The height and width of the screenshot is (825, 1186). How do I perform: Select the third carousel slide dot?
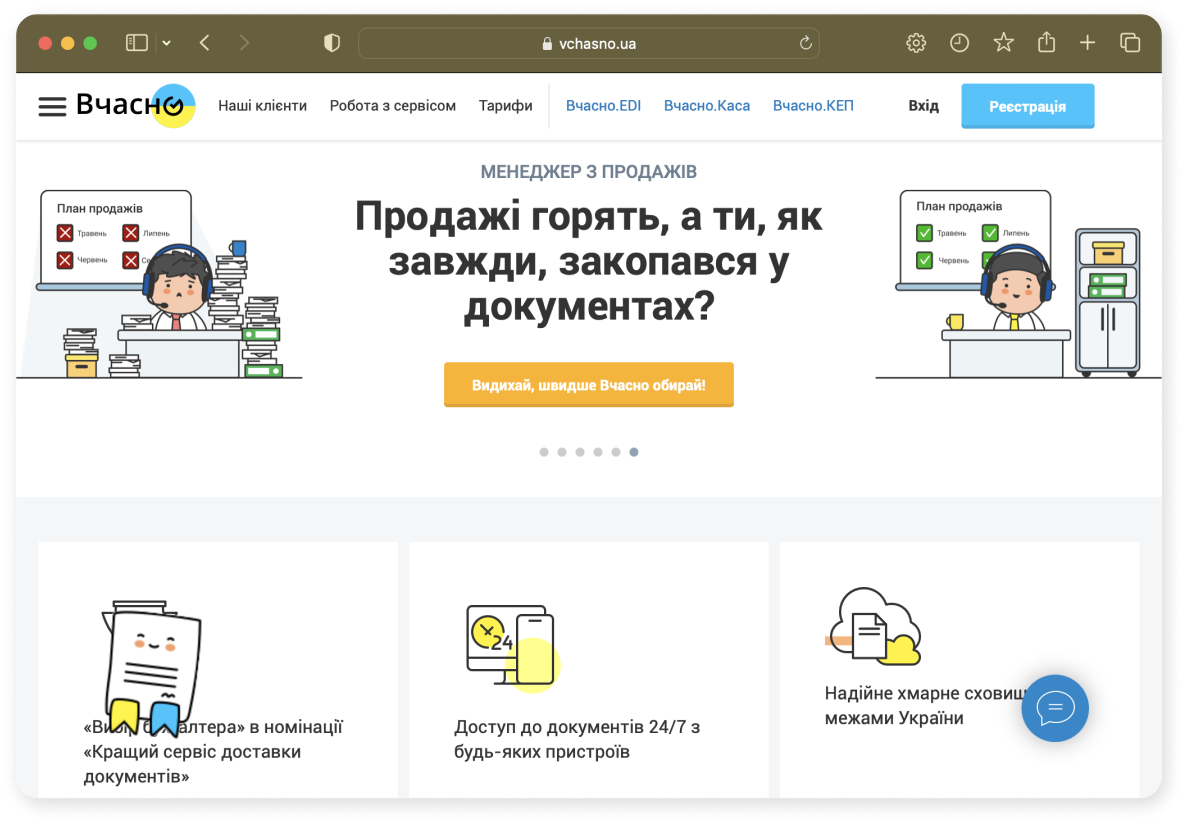click(580, 452)
